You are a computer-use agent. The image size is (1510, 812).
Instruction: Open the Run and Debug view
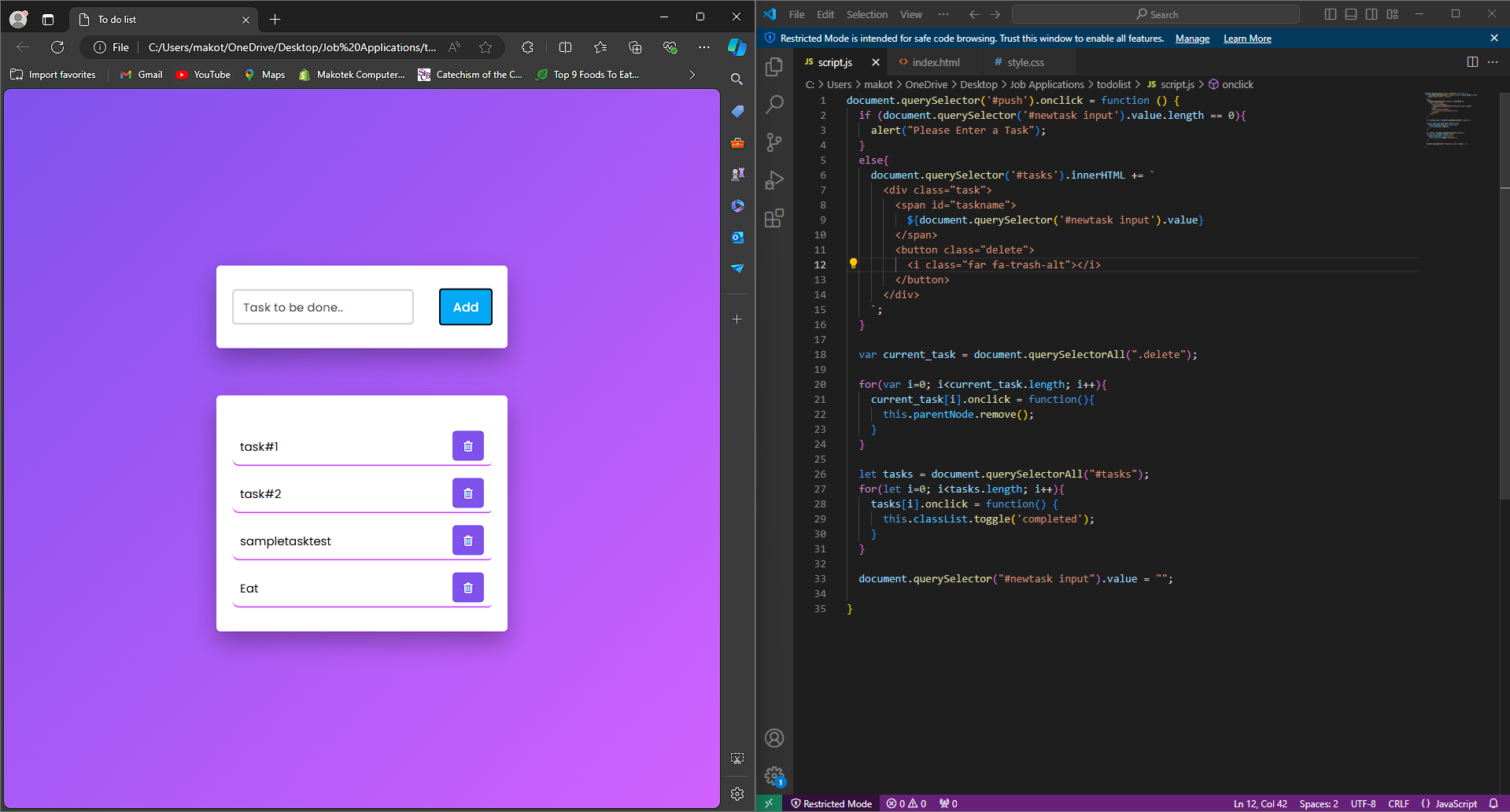(x=774, y=180)
